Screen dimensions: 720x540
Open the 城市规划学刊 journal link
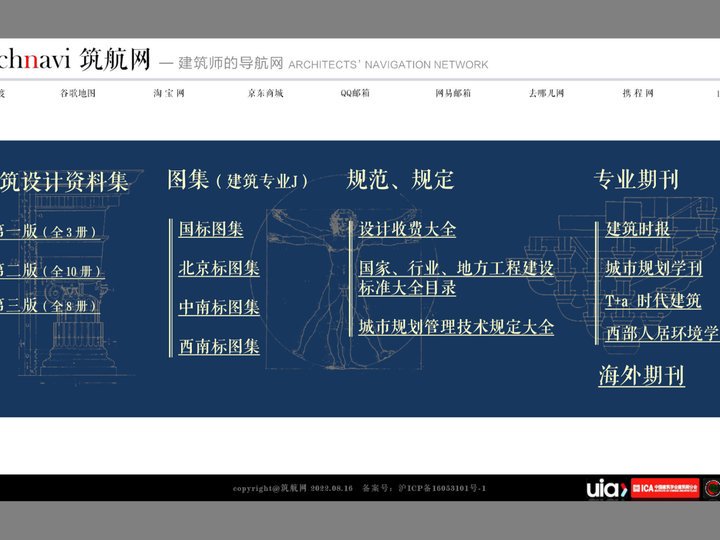[x=654, y=268]
